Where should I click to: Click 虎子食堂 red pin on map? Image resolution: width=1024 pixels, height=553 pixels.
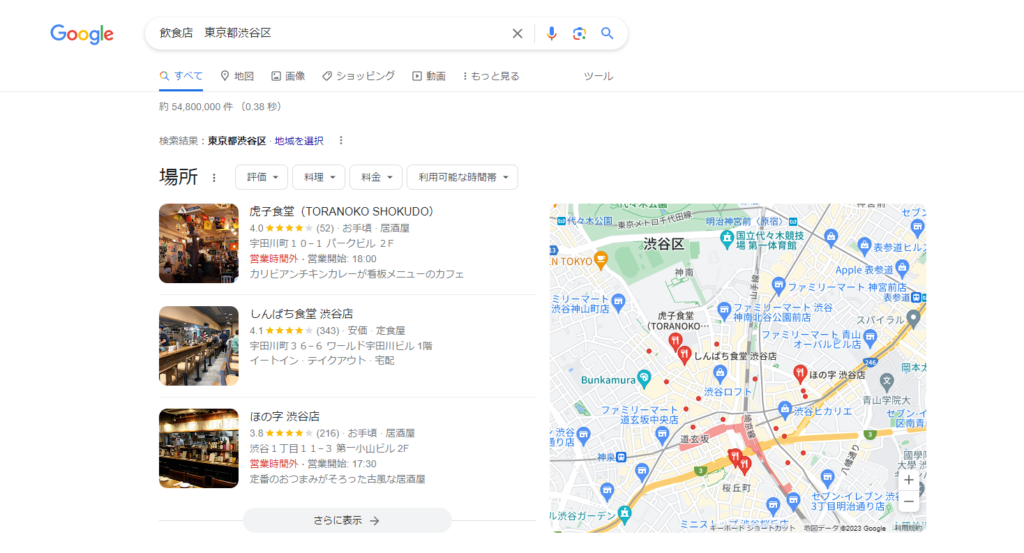pos(675,340)
